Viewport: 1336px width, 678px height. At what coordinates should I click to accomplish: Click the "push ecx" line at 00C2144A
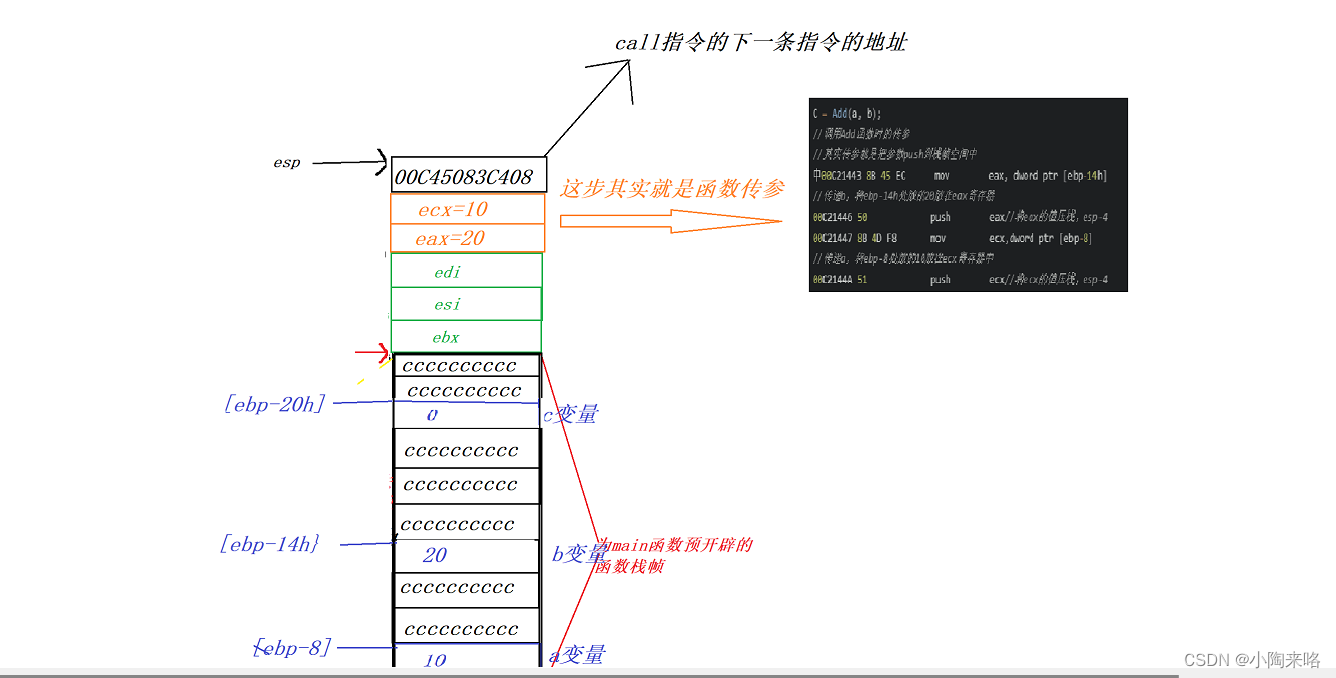(960, 280)
